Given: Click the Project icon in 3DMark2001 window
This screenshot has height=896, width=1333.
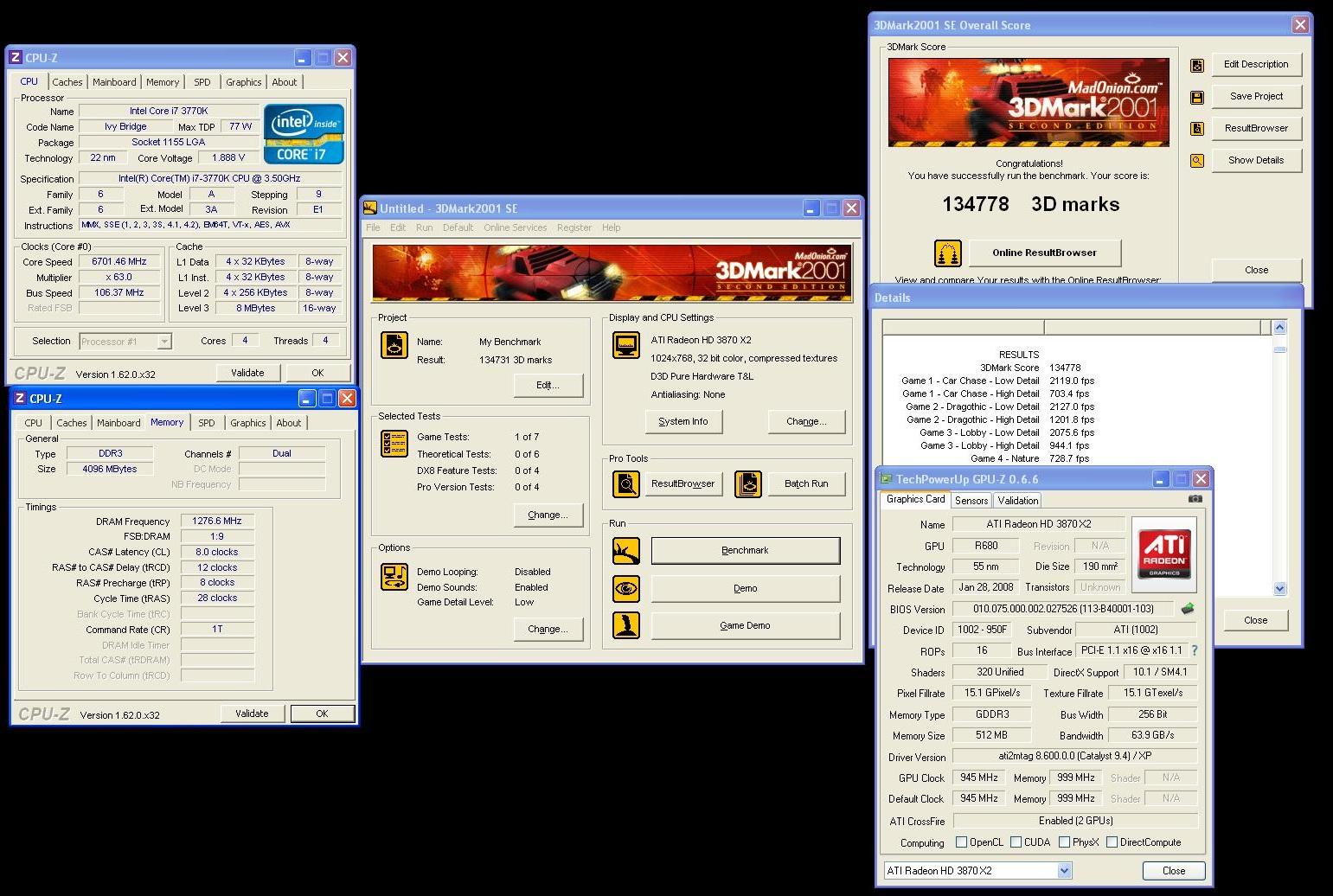Looking at the screenshot, I should point(394,345).
